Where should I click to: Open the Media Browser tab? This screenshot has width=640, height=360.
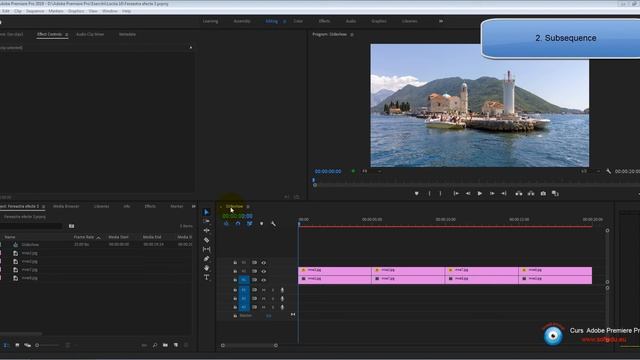(66, 207)
